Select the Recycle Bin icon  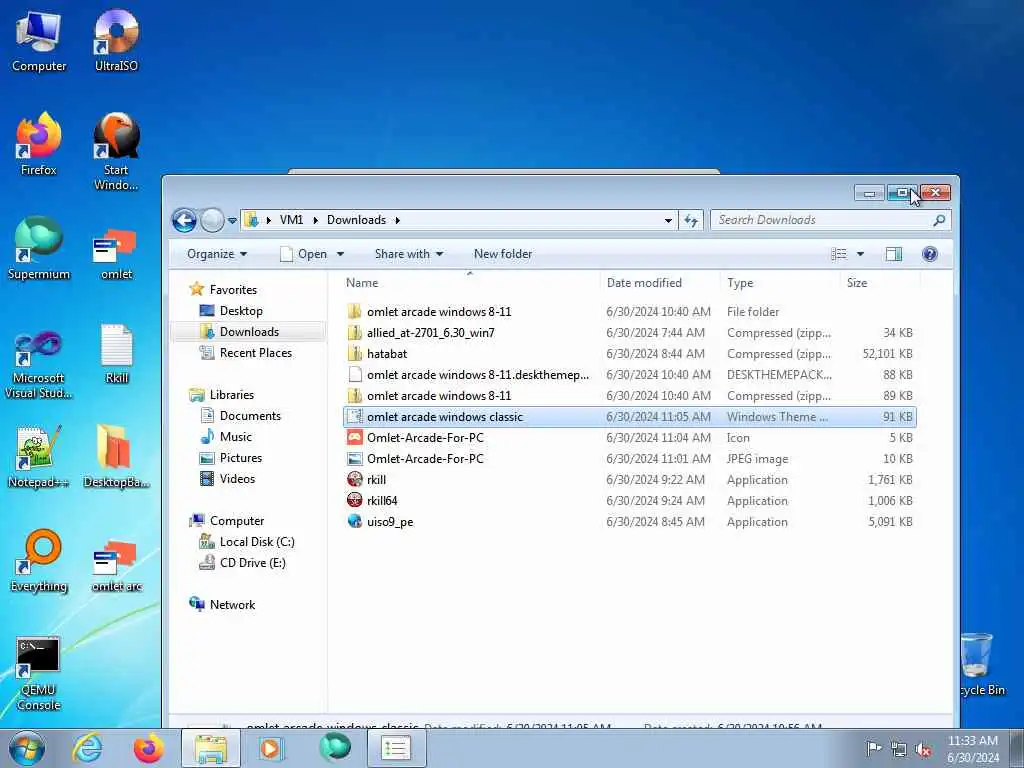click(981, 664)
